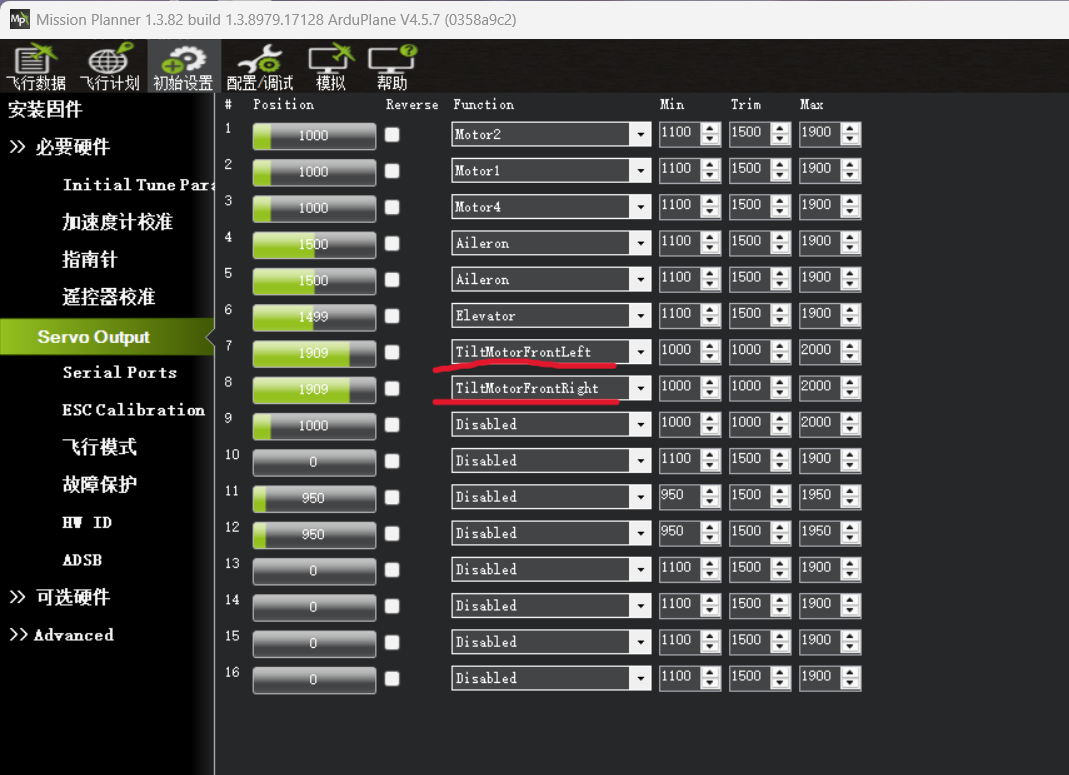1069x775 pixels.
Task: Enable Reverse for the Elevator output
Action: pyautogui.click(x=392, y=316)
